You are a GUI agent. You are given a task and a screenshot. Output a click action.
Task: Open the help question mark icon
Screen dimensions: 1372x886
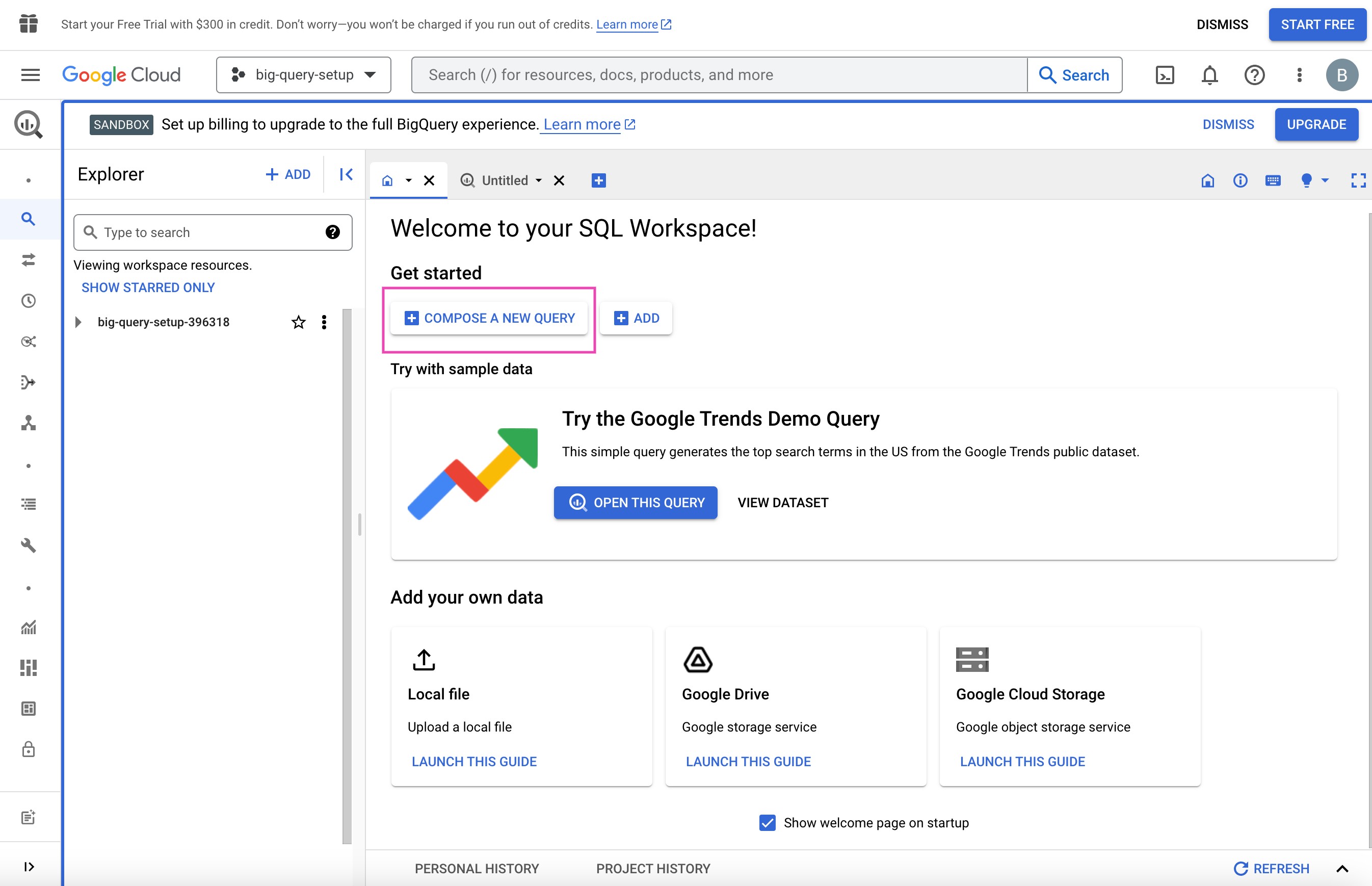pyautogui.click(x=1254, y=75)
